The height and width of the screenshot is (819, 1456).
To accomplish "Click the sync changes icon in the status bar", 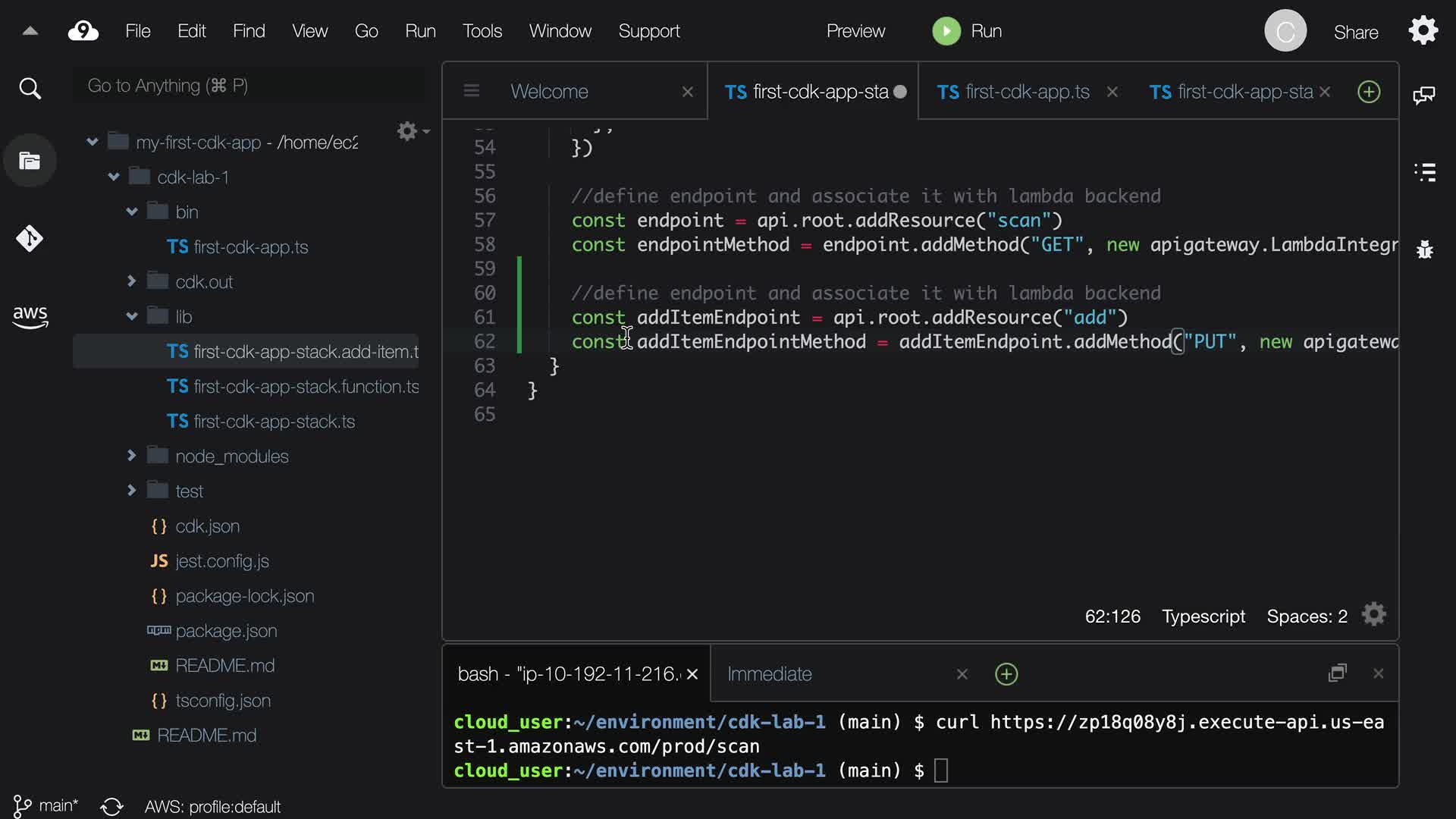I will [x=111, y=806].
